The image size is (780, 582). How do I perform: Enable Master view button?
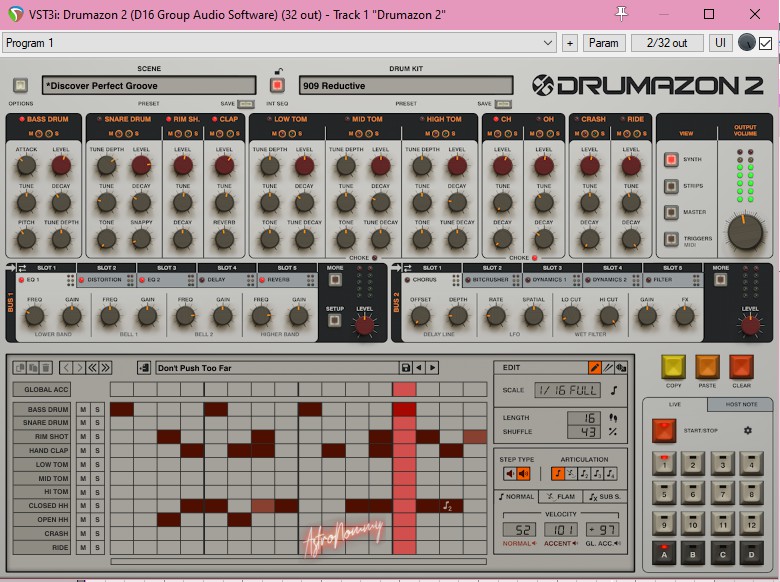tap(671, 212)
